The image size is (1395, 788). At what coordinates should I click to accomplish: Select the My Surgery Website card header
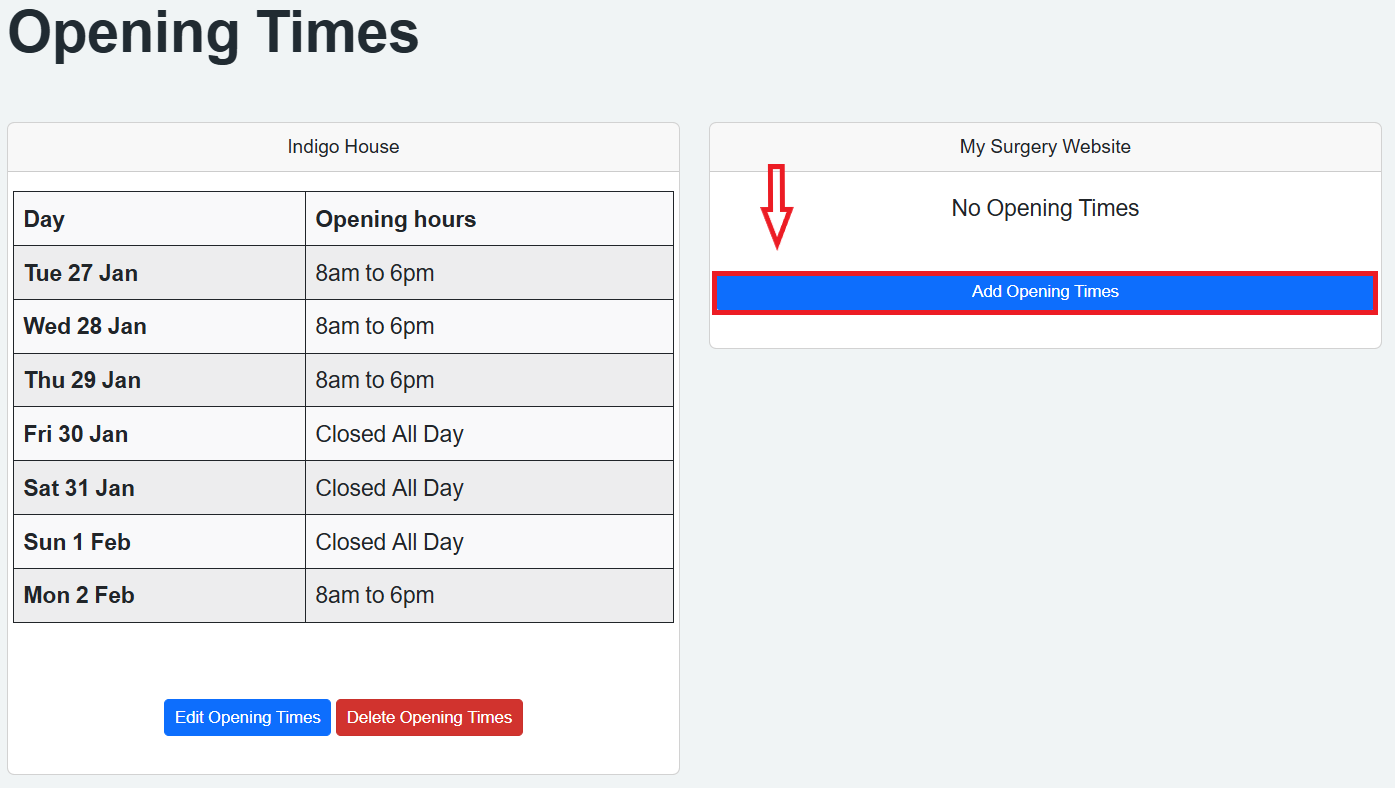click(x=1045, y=147)
